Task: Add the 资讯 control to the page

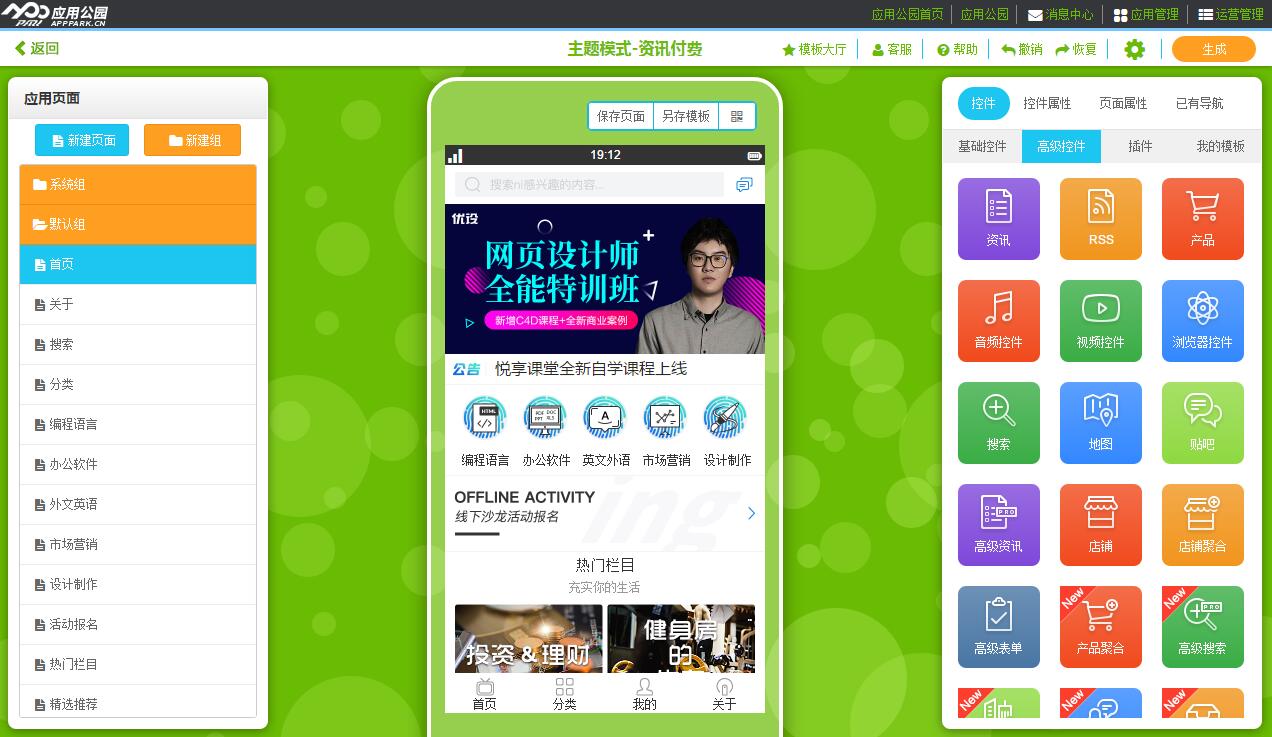Action: coord(998,218)
